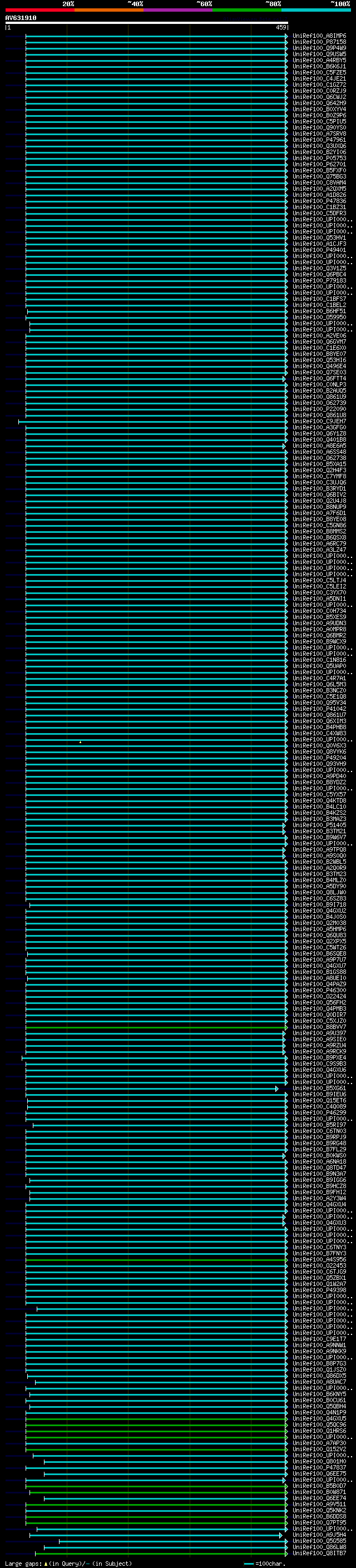Select the UniRef100_B0KWS0 label
Screen dimensions: 356x1568
coord(319,1155)
